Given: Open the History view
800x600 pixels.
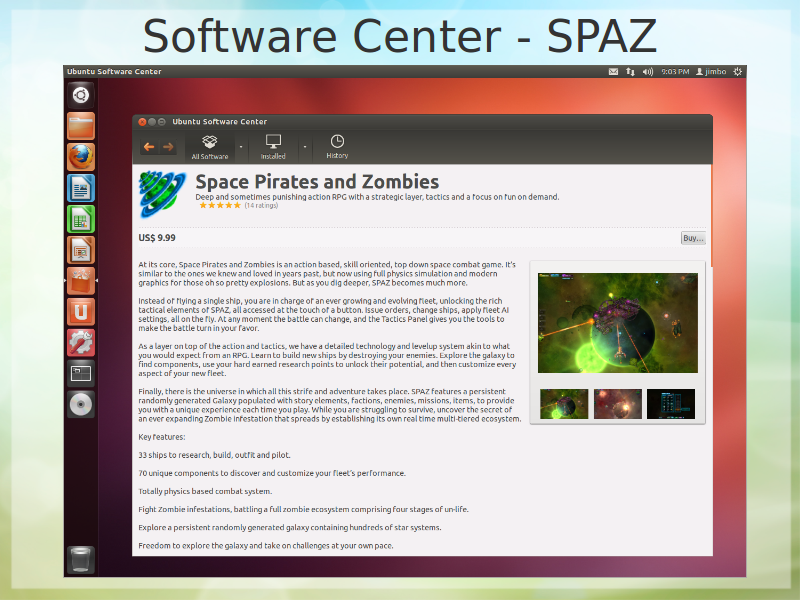Looking at the screenshot, I should (337, 147).
